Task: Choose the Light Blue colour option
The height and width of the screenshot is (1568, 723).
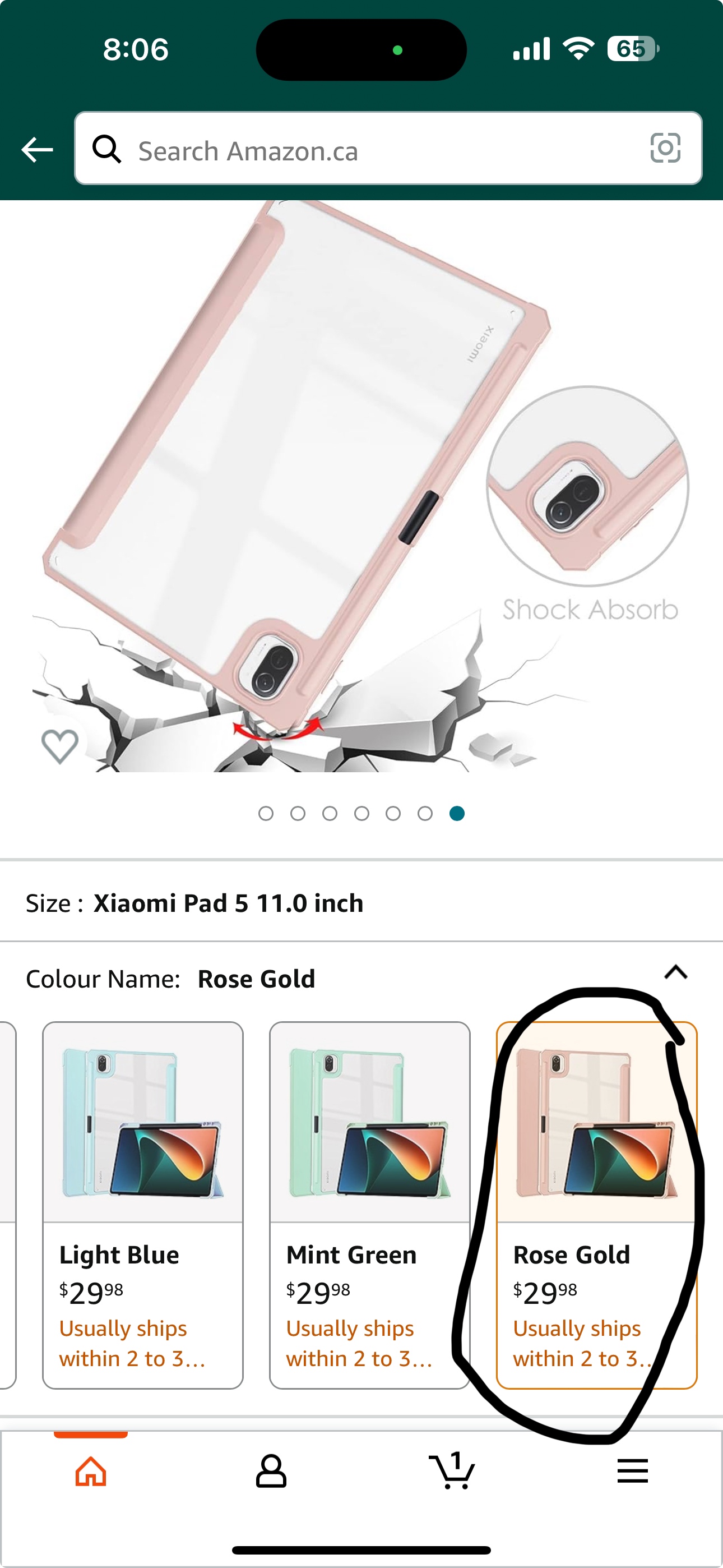Action: 143,1205
